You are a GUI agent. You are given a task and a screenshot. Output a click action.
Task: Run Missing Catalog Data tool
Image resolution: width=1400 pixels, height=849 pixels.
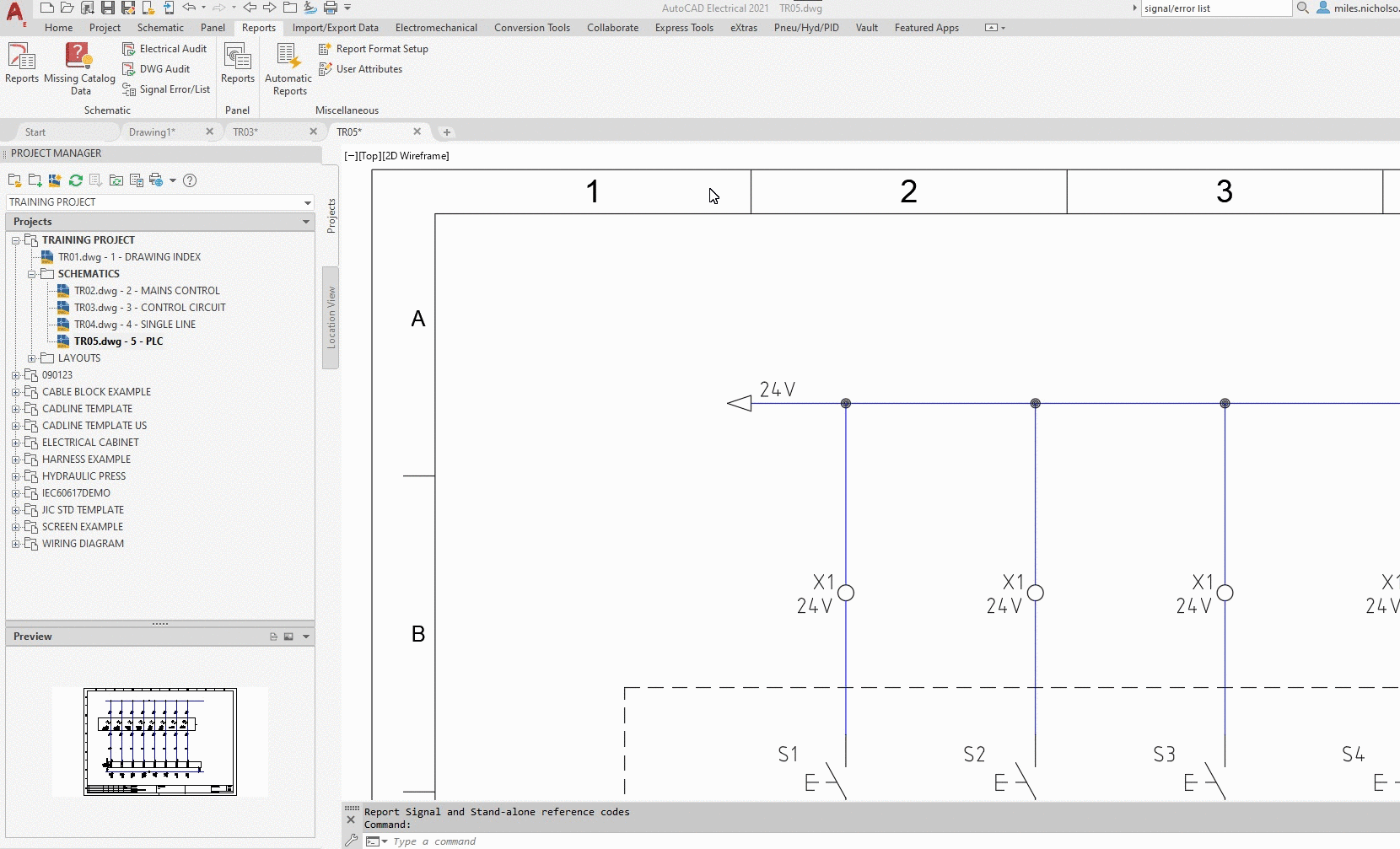pyautogui.click(x=80, y=67)
